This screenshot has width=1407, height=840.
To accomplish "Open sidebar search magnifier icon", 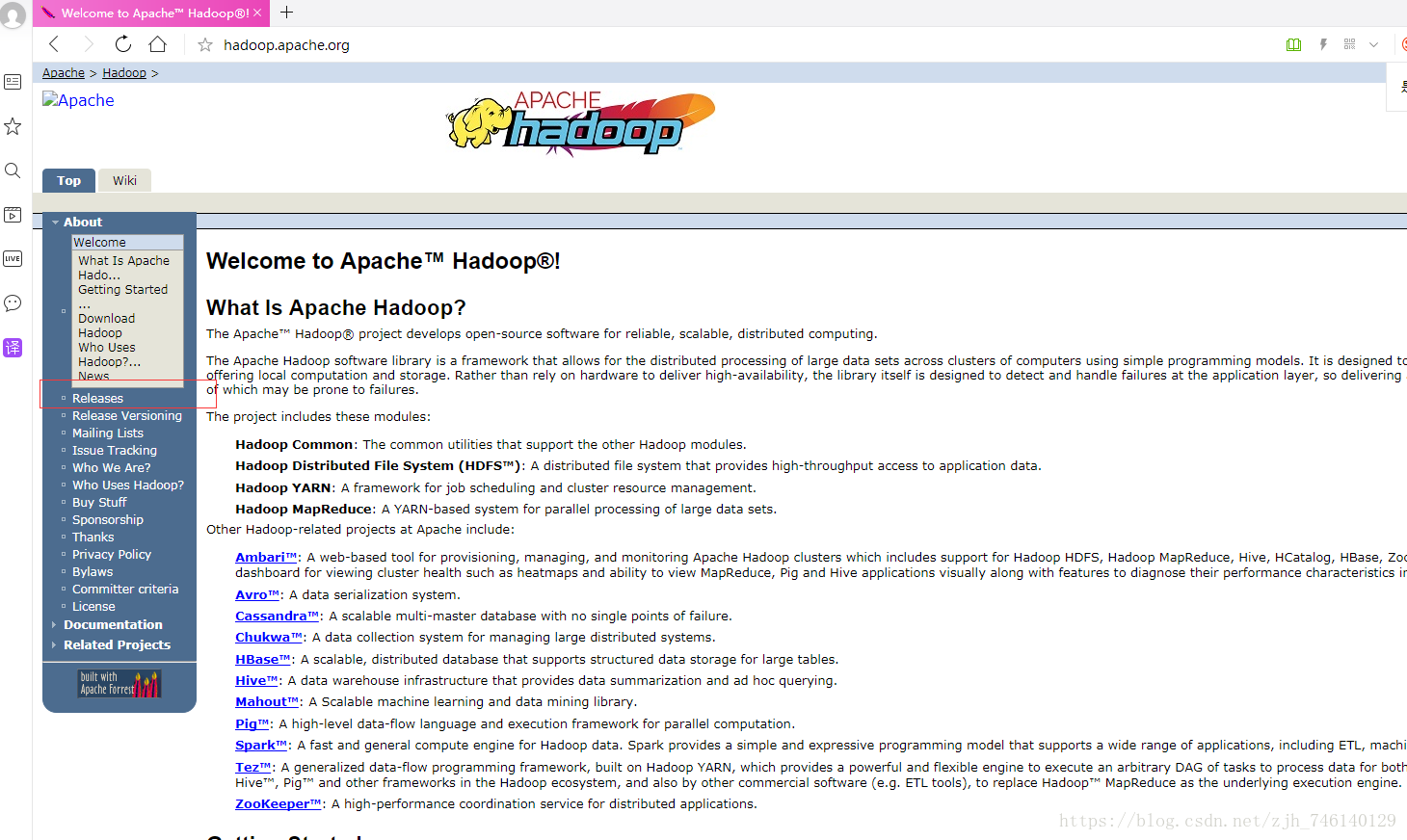I will (x=13, y=171).
